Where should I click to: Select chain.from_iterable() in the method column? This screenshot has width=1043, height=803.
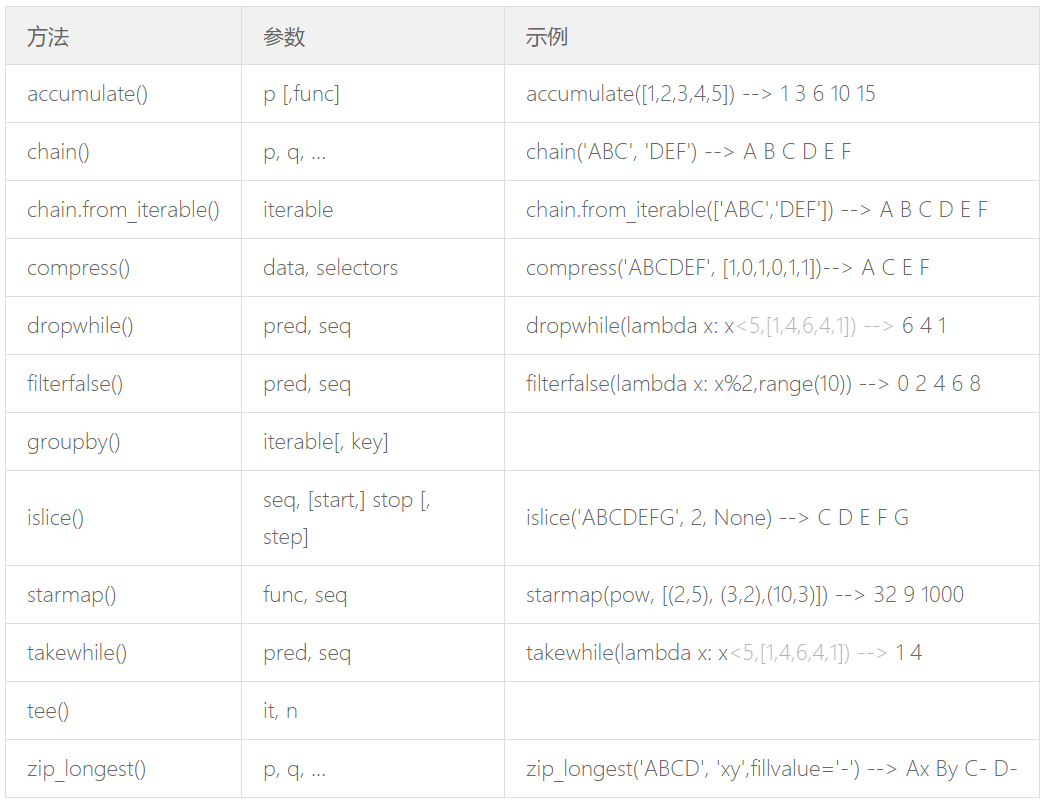coord(124,210)
